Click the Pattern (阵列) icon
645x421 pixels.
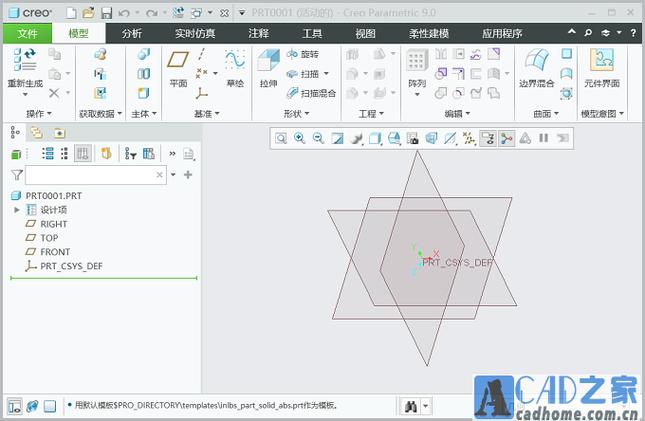coord(416,60)
